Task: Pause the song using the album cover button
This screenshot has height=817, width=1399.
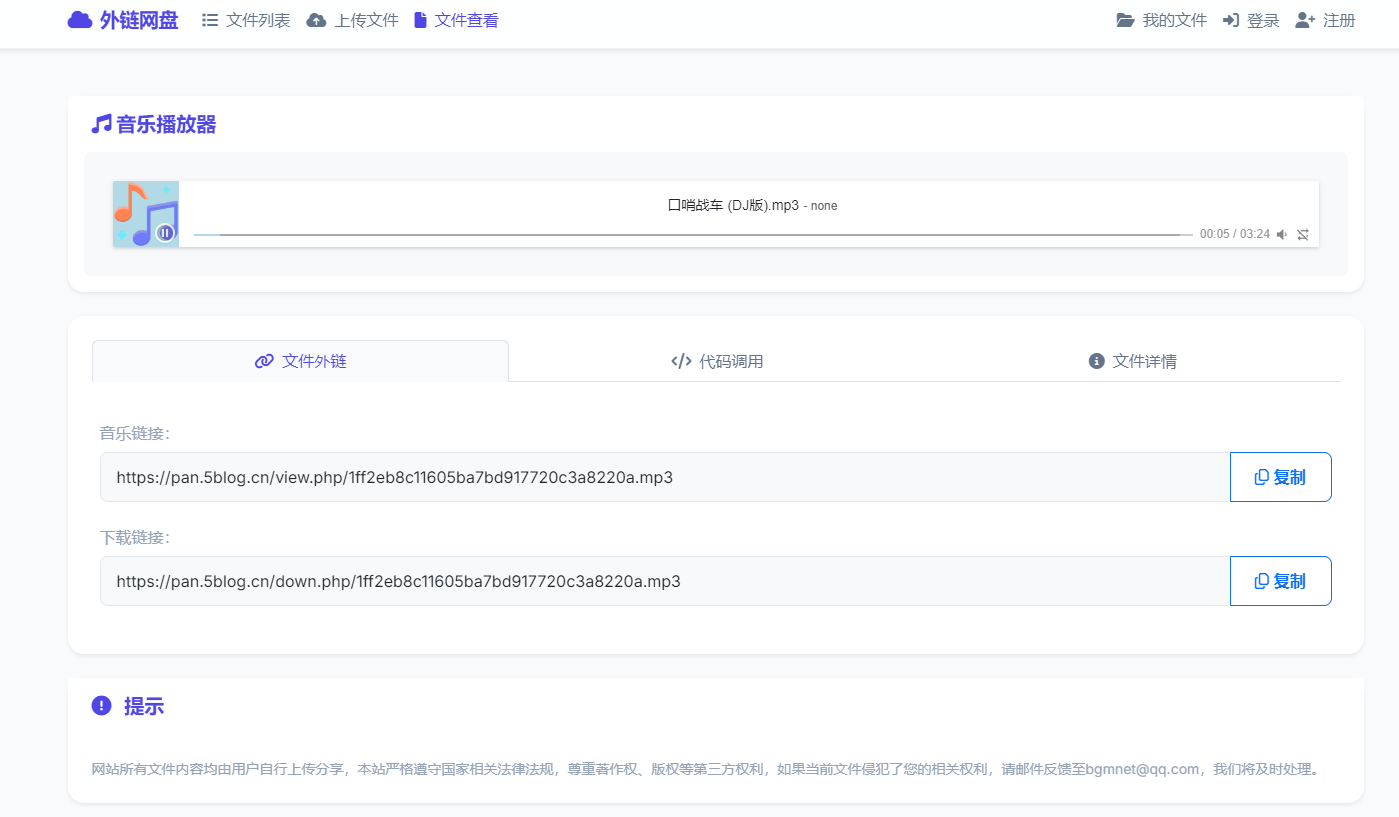Action: pos(165,233)
